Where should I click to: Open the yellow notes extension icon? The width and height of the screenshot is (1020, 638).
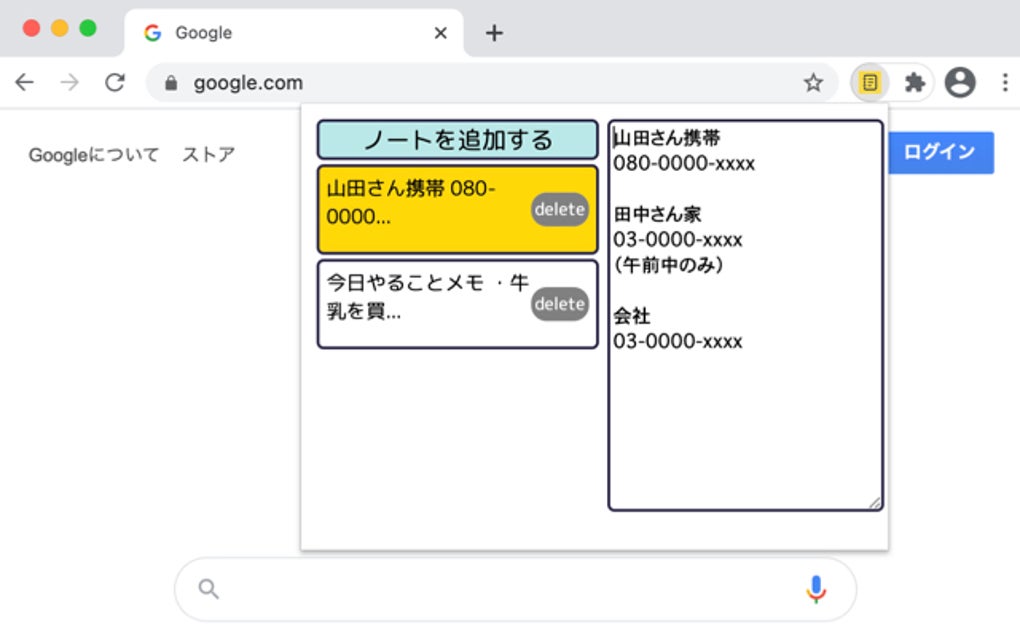(x=870, y=83)
